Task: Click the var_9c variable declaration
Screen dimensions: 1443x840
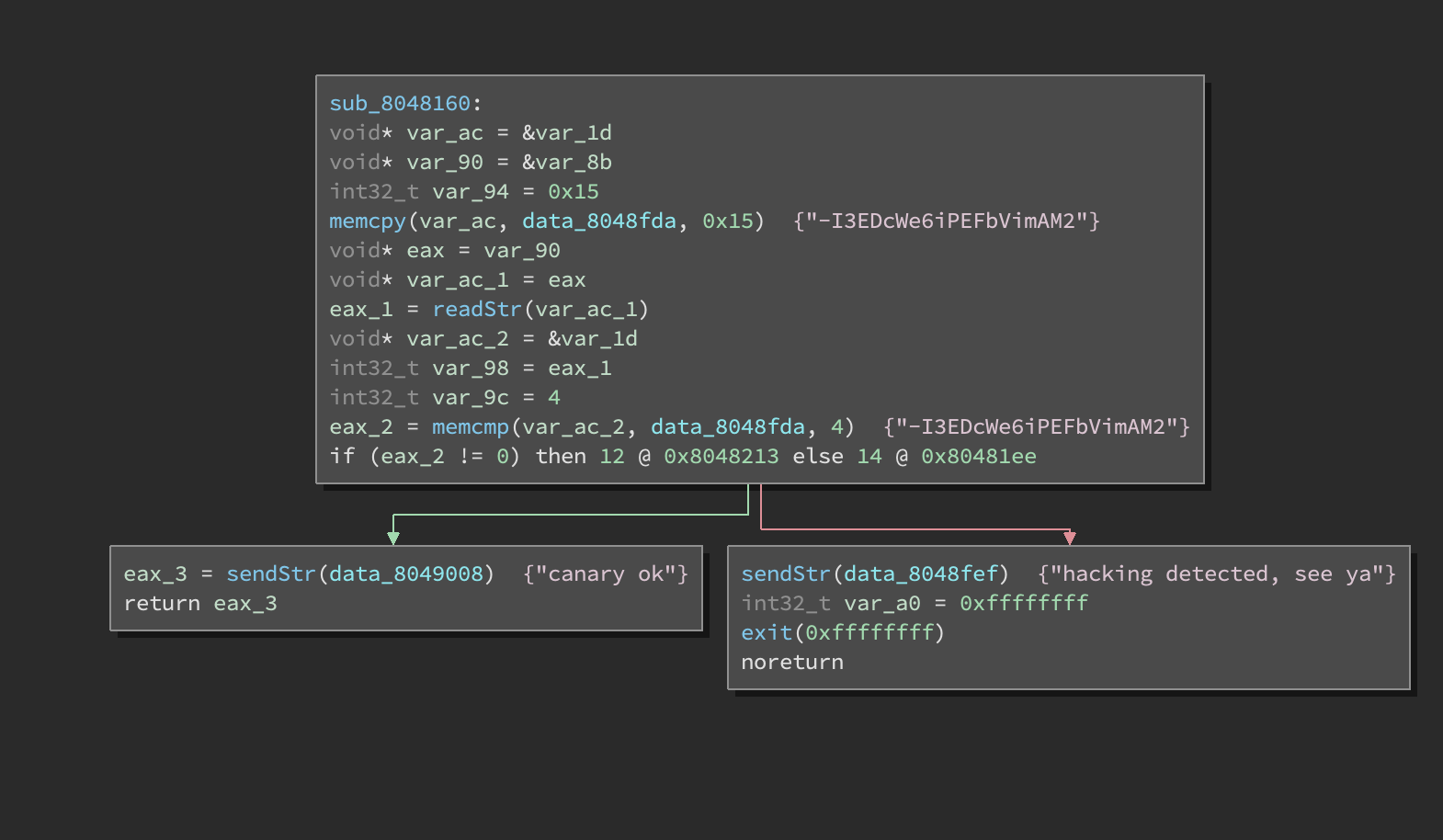Action: coord(470,398)
